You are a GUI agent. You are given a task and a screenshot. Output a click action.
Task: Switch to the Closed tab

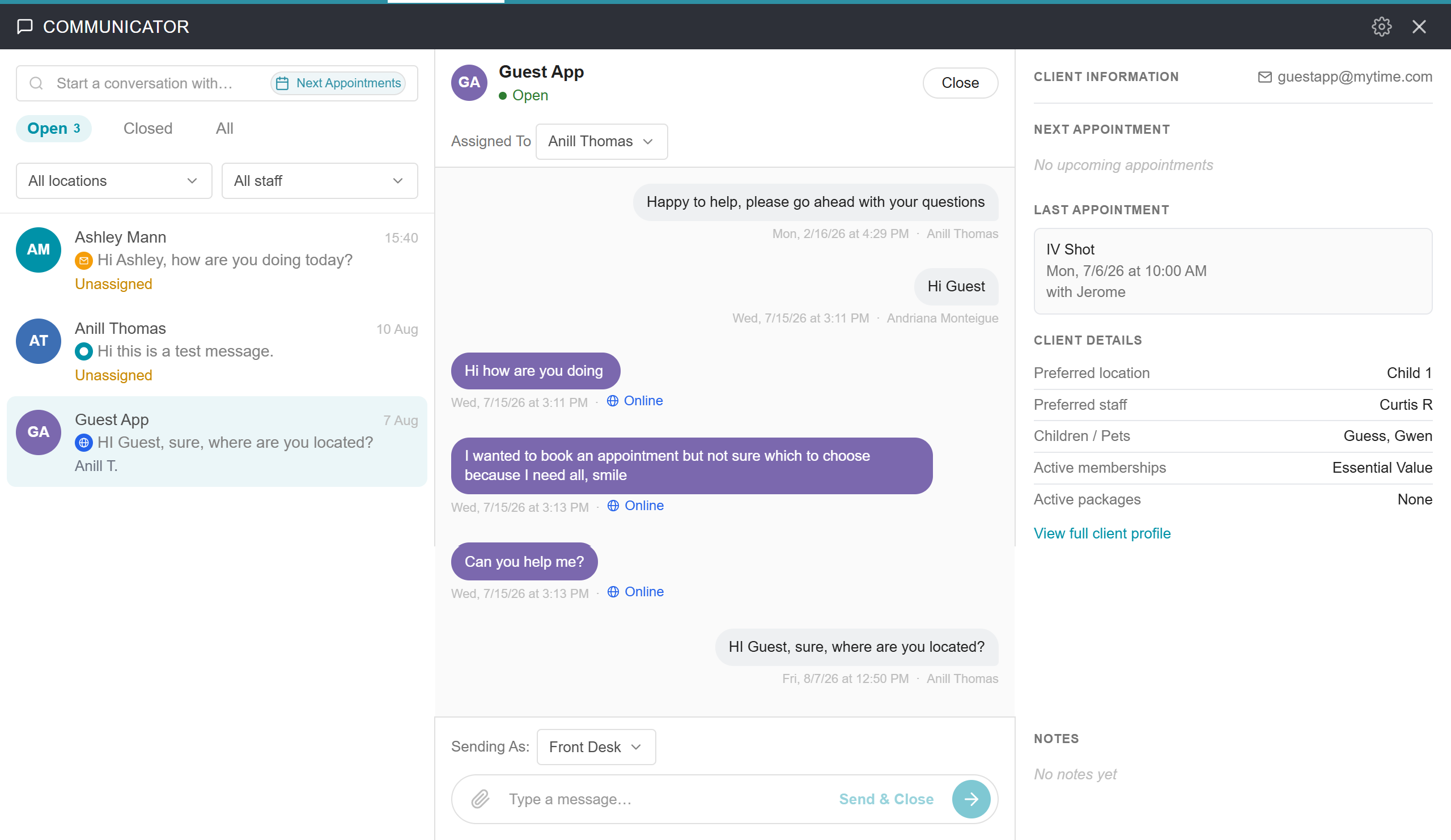pyautogui.click(x=148, y=129)
